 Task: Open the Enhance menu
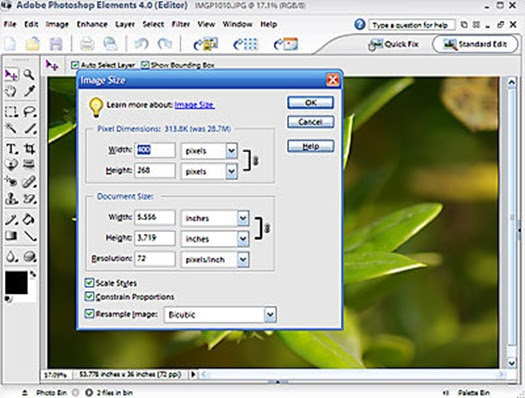(x=92, y=24)
